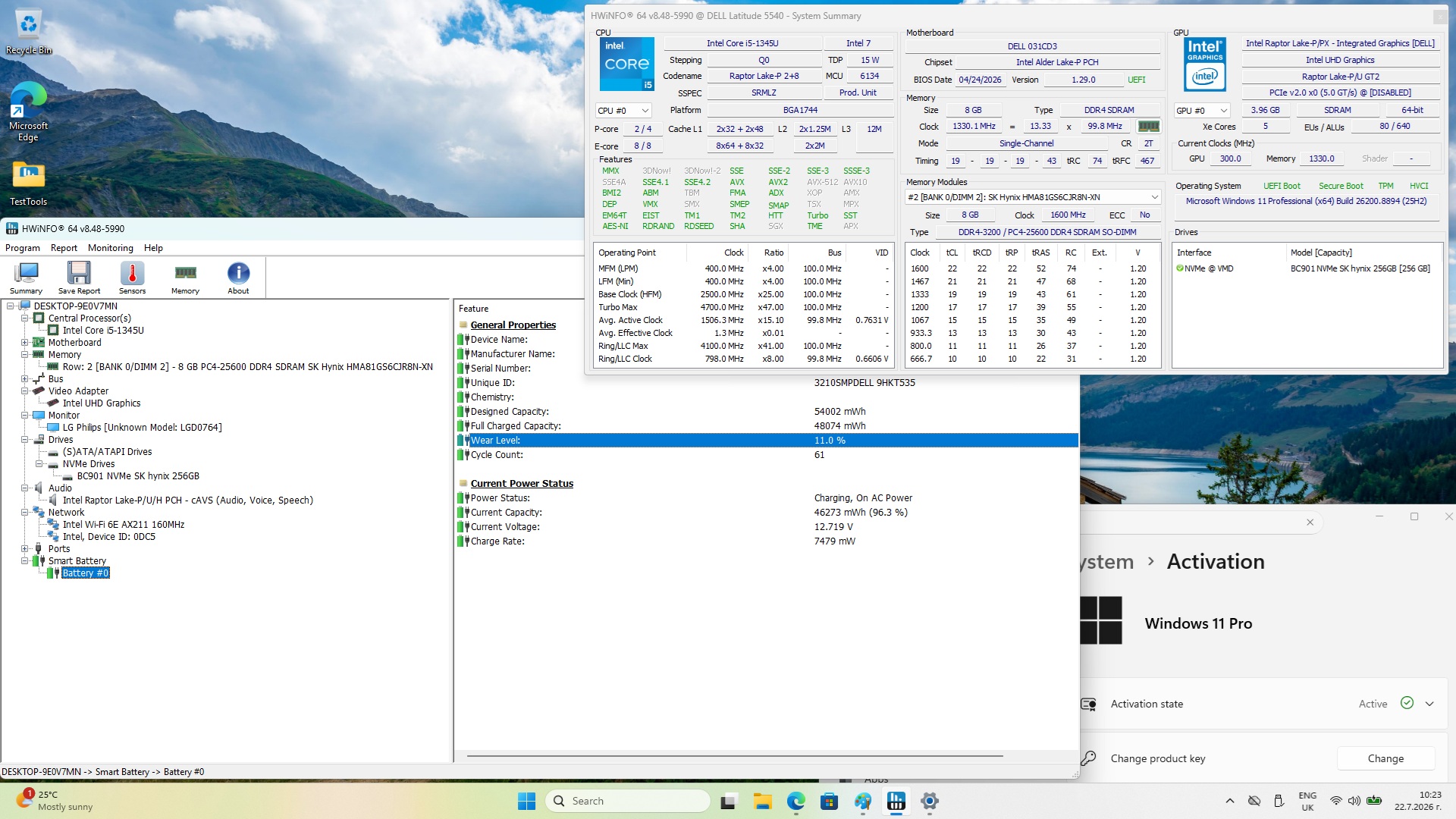Open the Report menu

[x=64, y=248]
